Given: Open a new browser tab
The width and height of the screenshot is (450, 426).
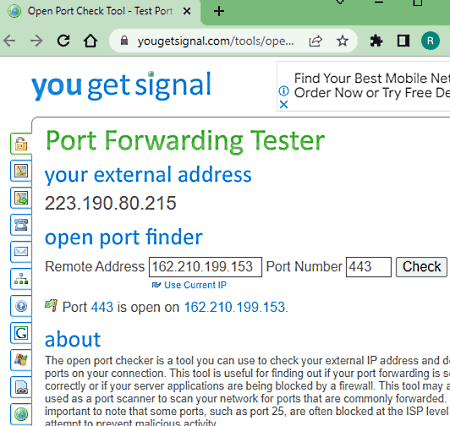Looking at the screenshot, I should pyautogui.click(x=219, y=11).
